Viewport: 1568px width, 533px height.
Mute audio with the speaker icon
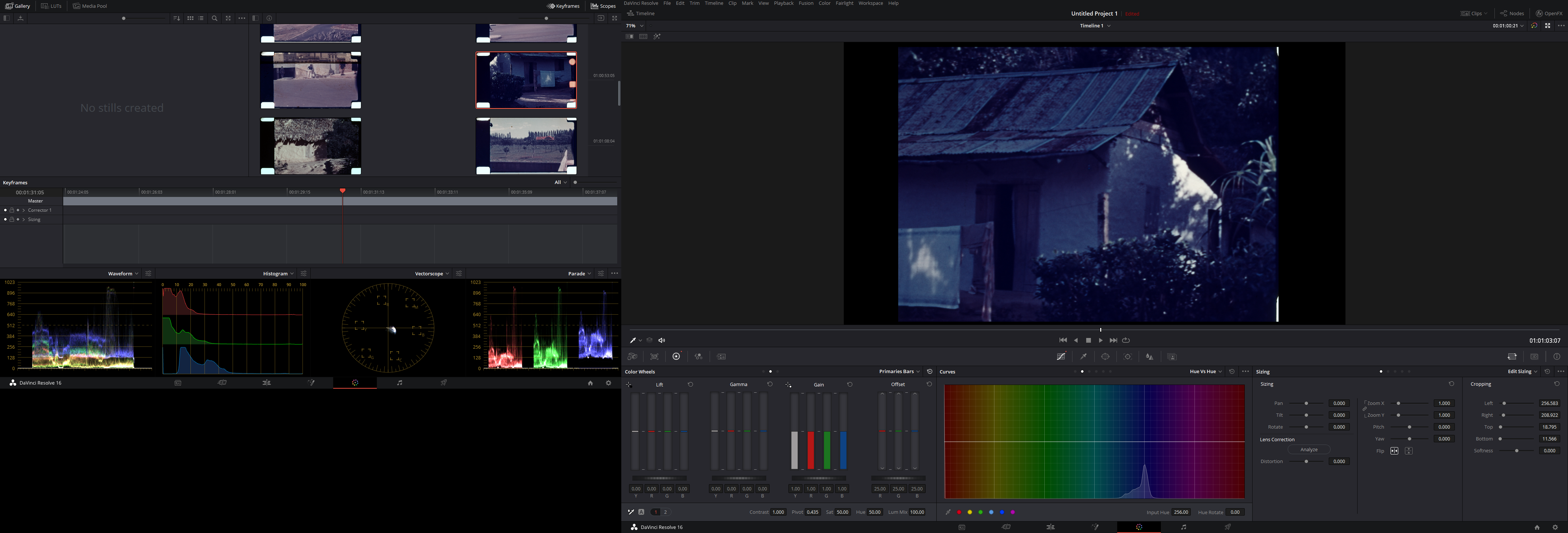coord(662,341)
